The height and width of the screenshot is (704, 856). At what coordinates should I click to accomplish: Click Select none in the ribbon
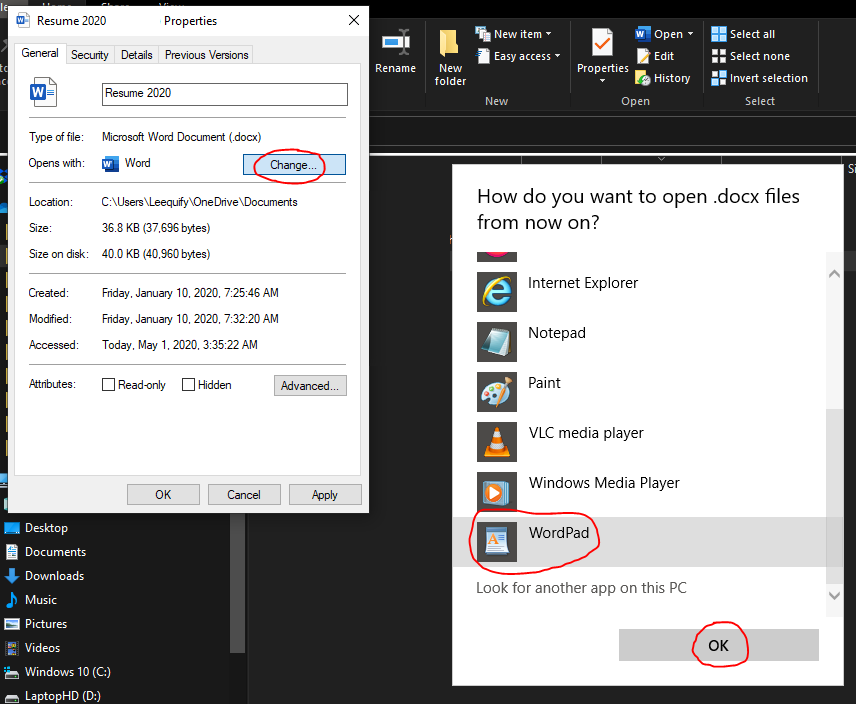751,56
